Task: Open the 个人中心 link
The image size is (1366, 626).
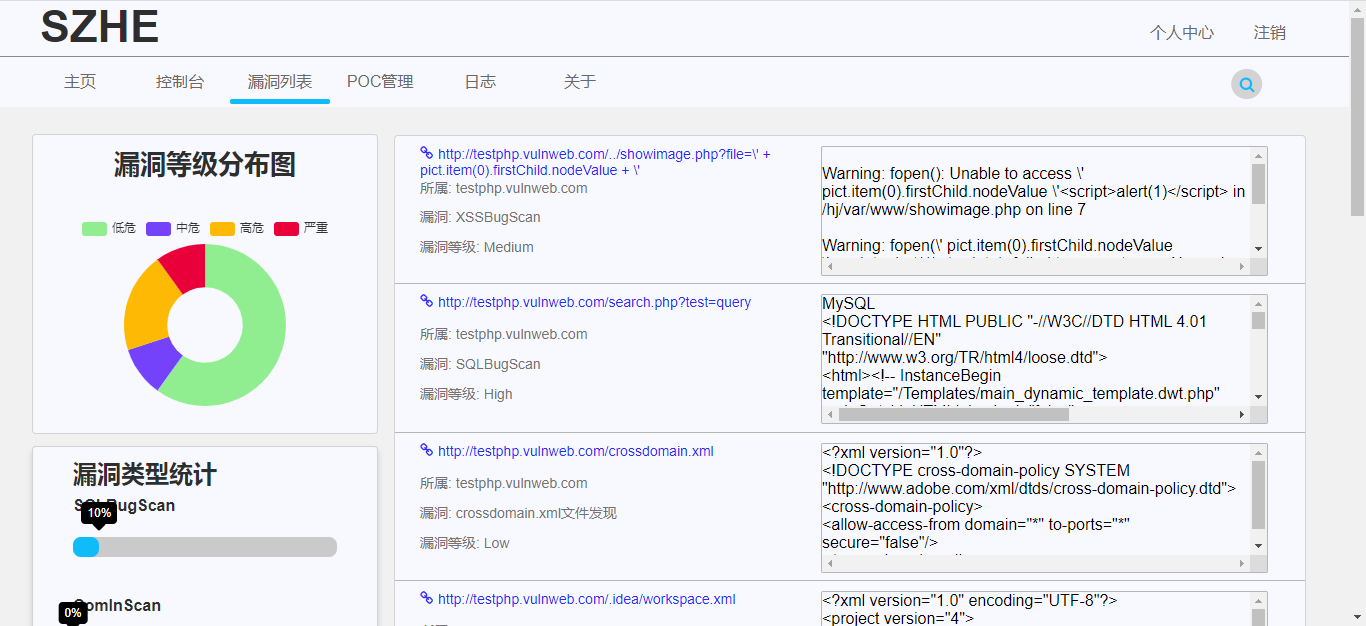Action: pyautogui.click(x=1182, y=31)
